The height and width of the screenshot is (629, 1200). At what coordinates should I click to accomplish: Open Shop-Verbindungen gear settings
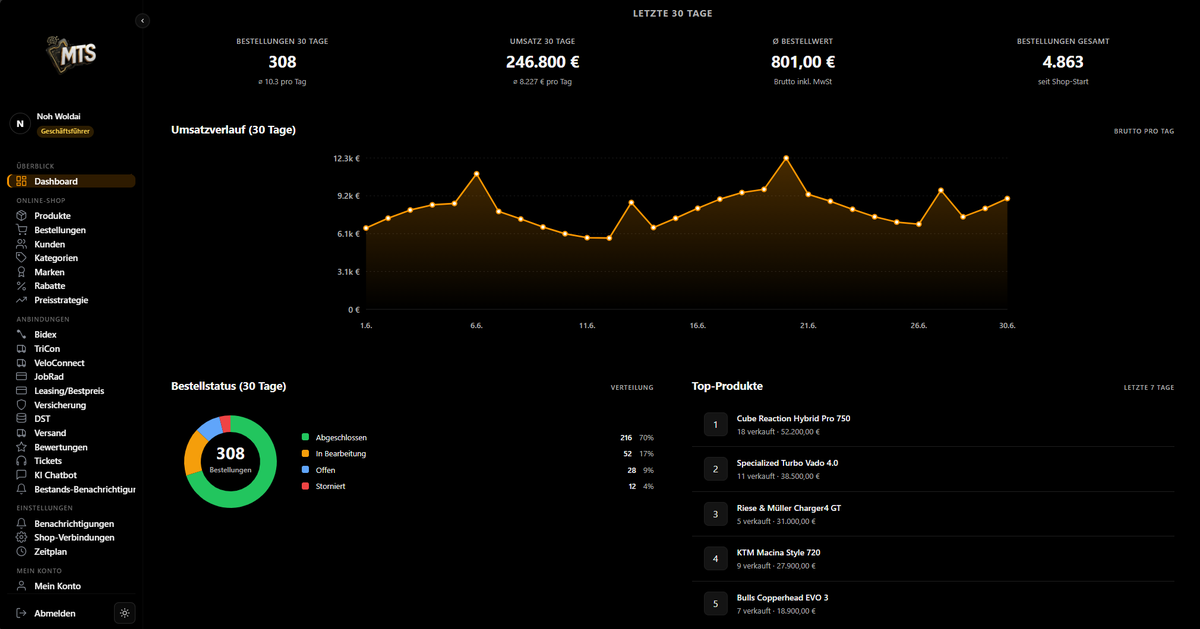22,537
